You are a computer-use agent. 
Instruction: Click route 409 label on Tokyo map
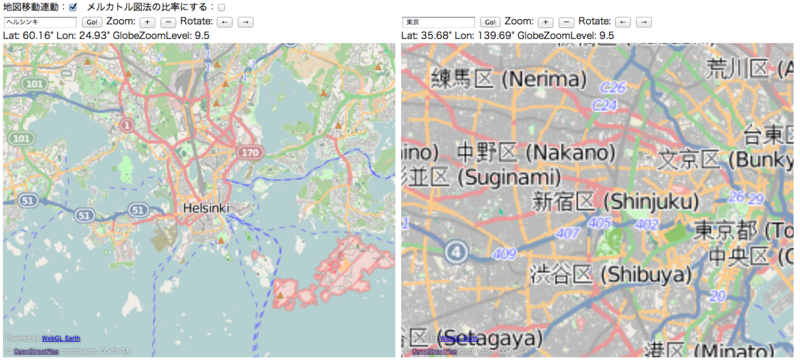tap(505, 254)
